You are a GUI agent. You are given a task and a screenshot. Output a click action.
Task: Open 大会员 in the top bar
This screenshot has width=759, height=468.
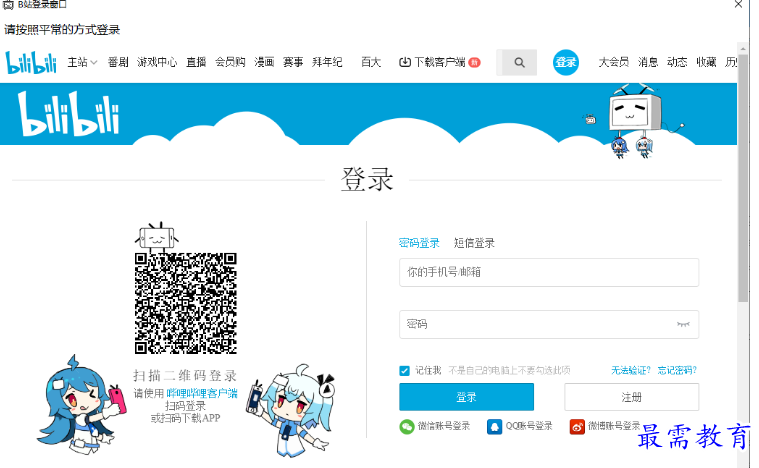click(x=613, y=62)
